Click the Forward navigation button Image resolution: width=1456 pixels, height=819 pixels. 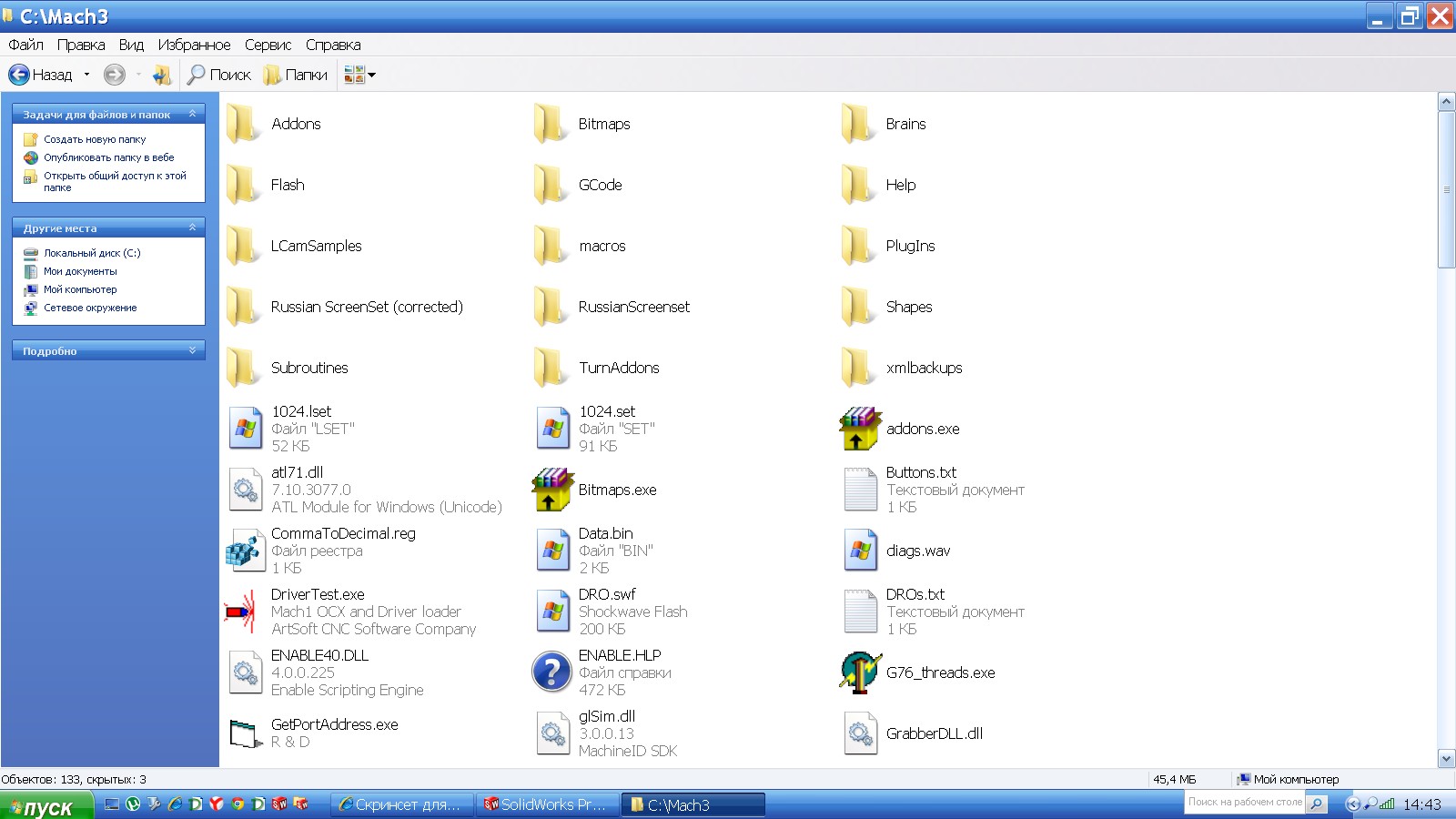tap(114, 75)
